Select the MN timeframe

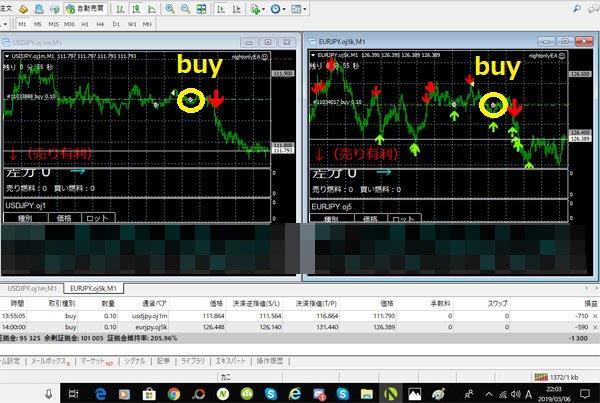tap(147, 24)
